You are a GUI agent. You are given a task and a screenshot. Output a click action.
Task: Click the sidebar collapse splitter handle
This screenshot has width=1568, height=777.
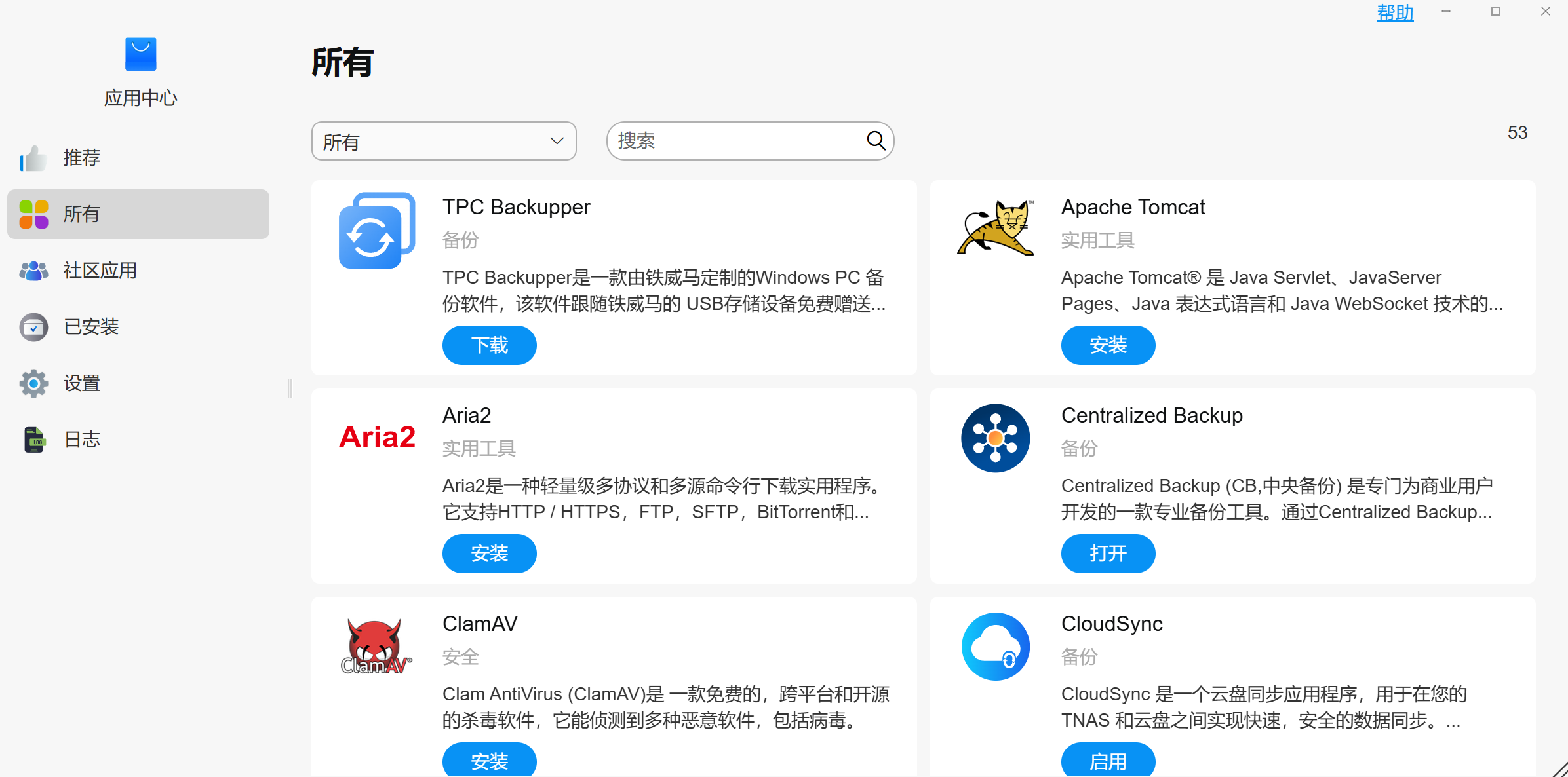pos(290,389)
